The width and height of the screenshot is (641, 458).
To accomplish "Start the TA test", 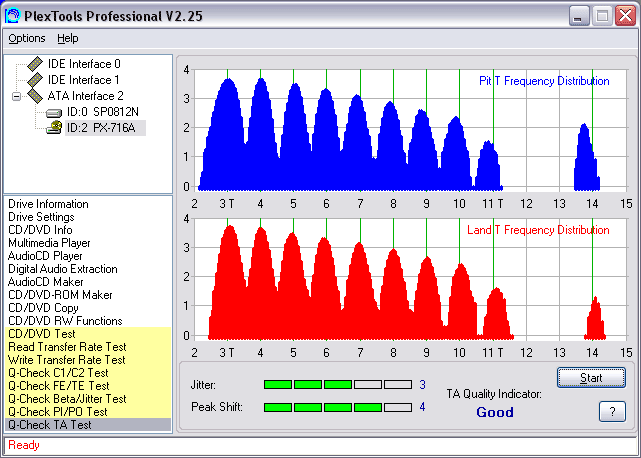I will (591, 377).
